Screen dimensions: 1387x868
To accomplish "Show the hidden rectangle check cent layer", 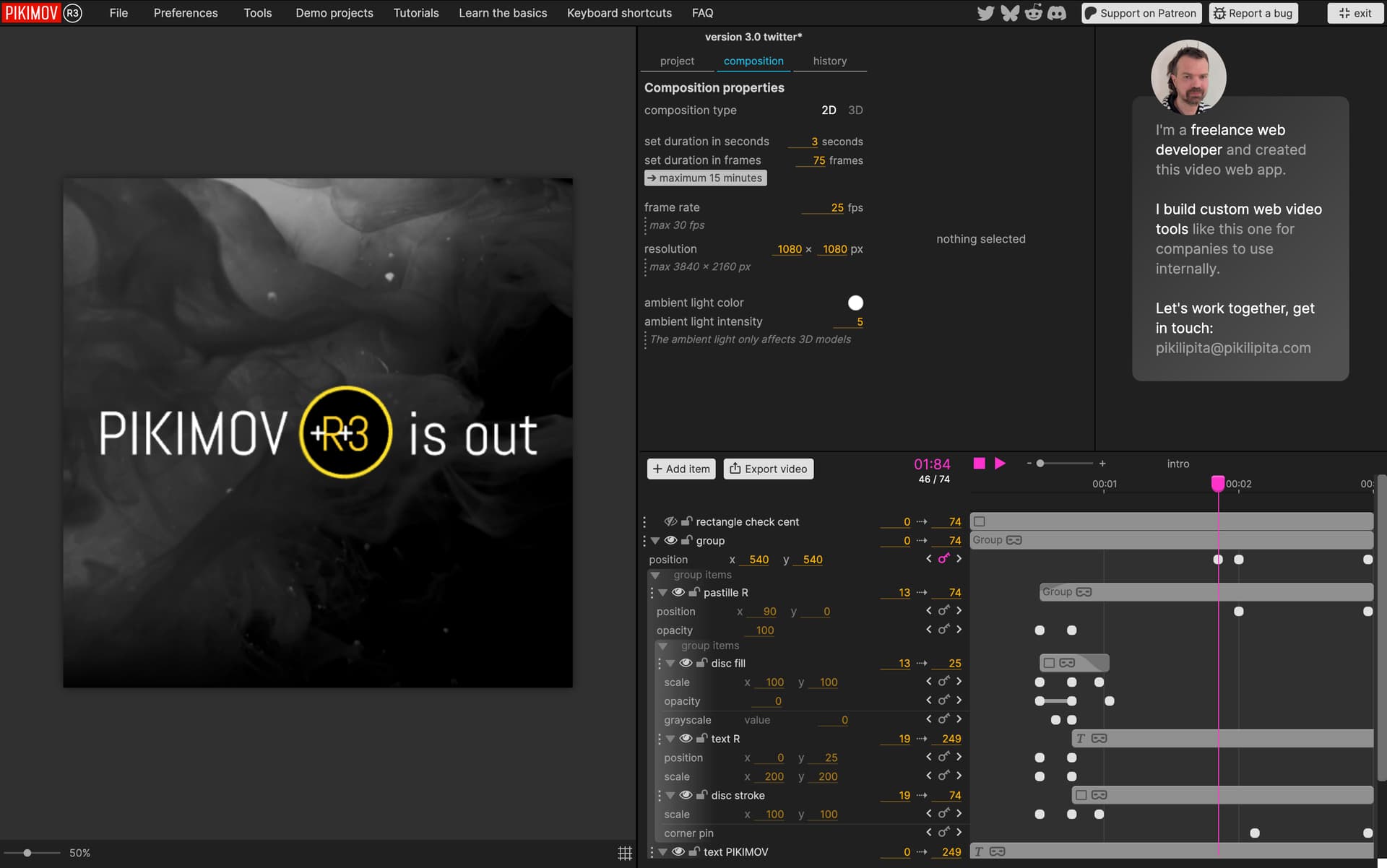I will click(670, 521).
